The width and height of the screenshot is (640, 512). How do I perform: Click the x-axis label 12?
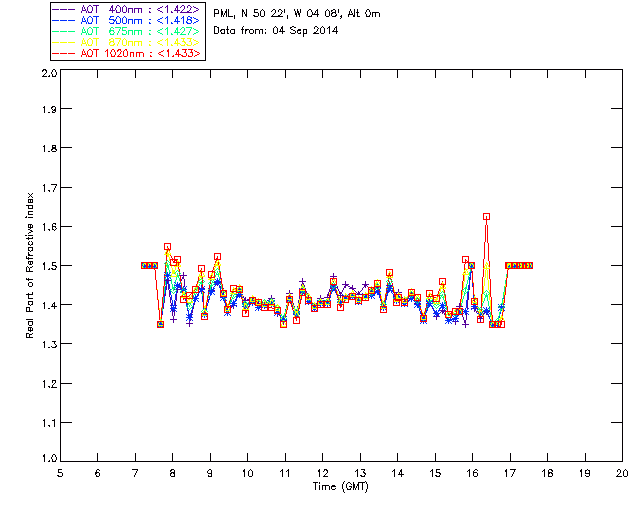[x=322, y=473]
